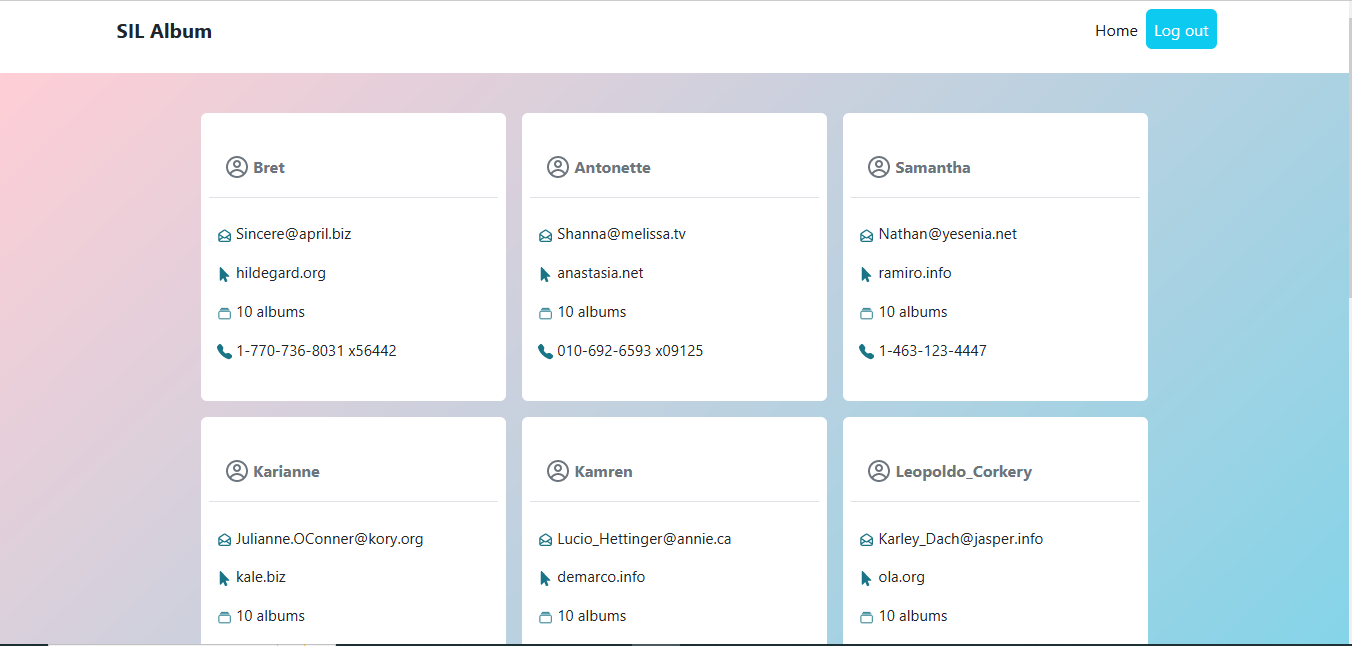Click the user avatar icon beside Kamren
Image resolution: width=1352 pixels, height=646 pixels.
[558, 471]
